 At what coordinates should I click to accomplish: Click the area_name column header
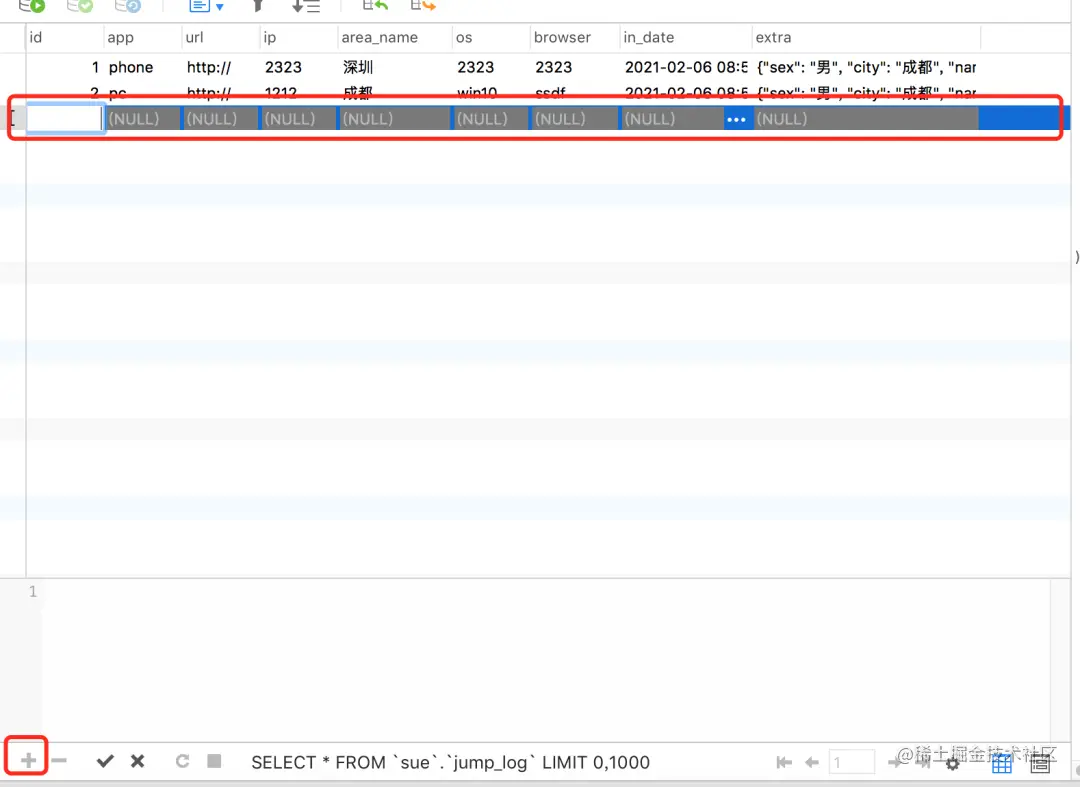395,37
